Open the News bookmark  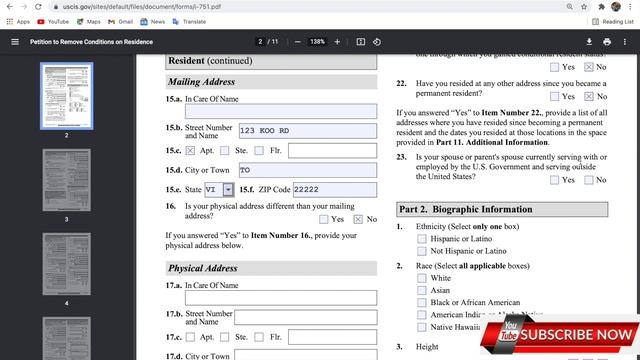(x=153, y=22)
